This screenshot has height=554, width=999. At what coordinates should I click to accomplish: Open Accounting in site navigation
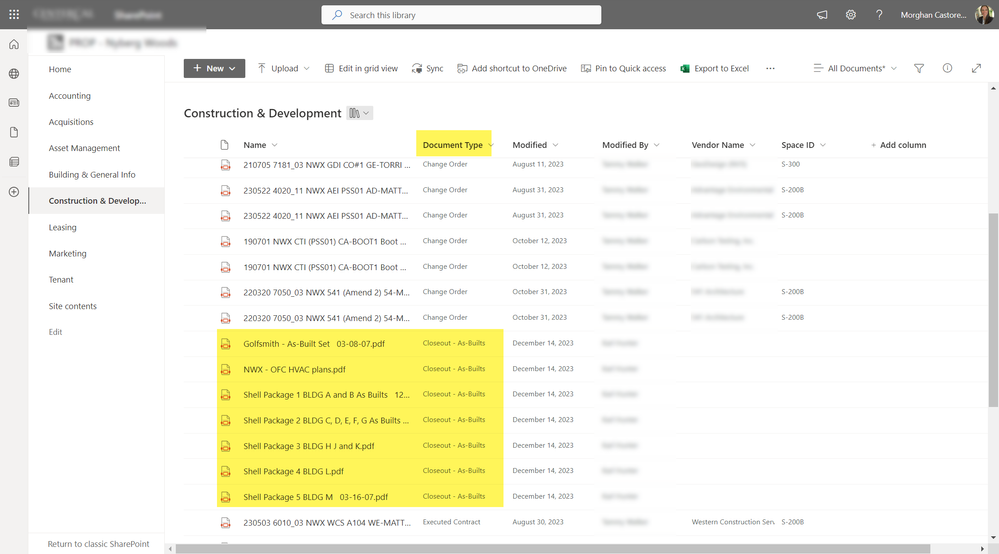(x=69, y=96)
